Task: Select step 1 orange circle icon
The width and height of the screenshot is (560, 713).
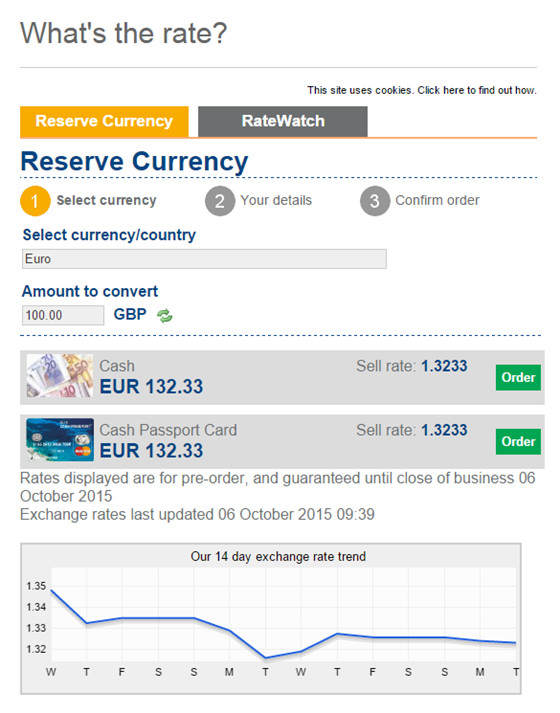Action: point(35,201)
